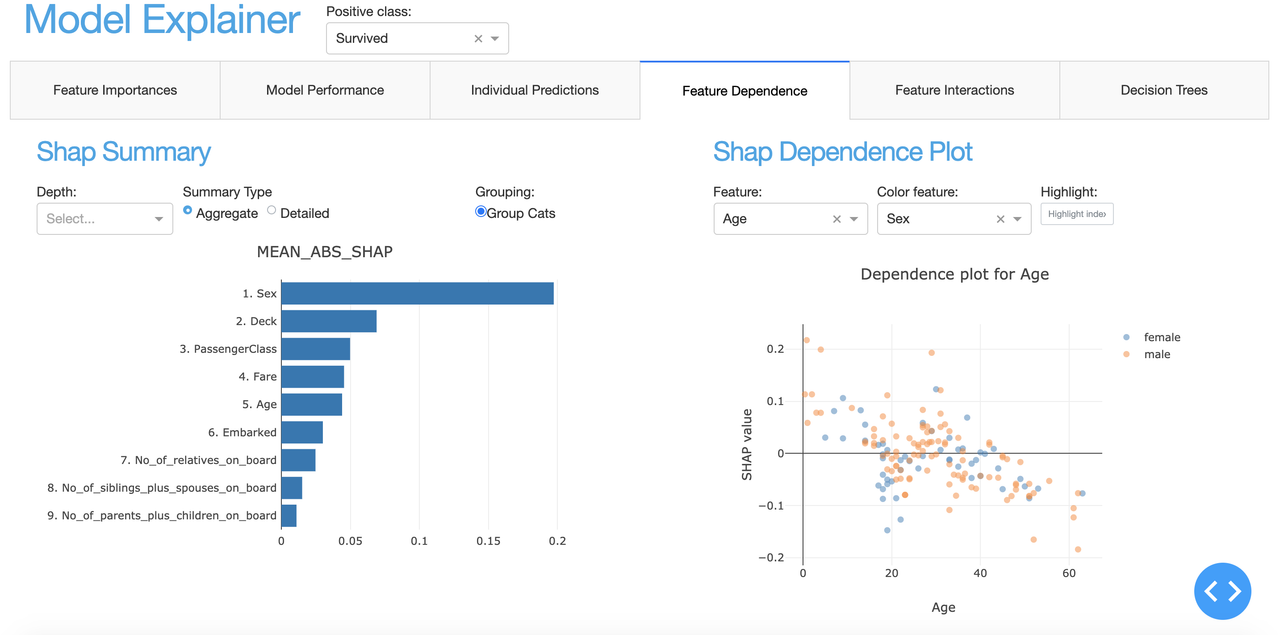Clear the Survived positive class with its x icon
This screenshot has height=635, width=1280.
(478, 38)
